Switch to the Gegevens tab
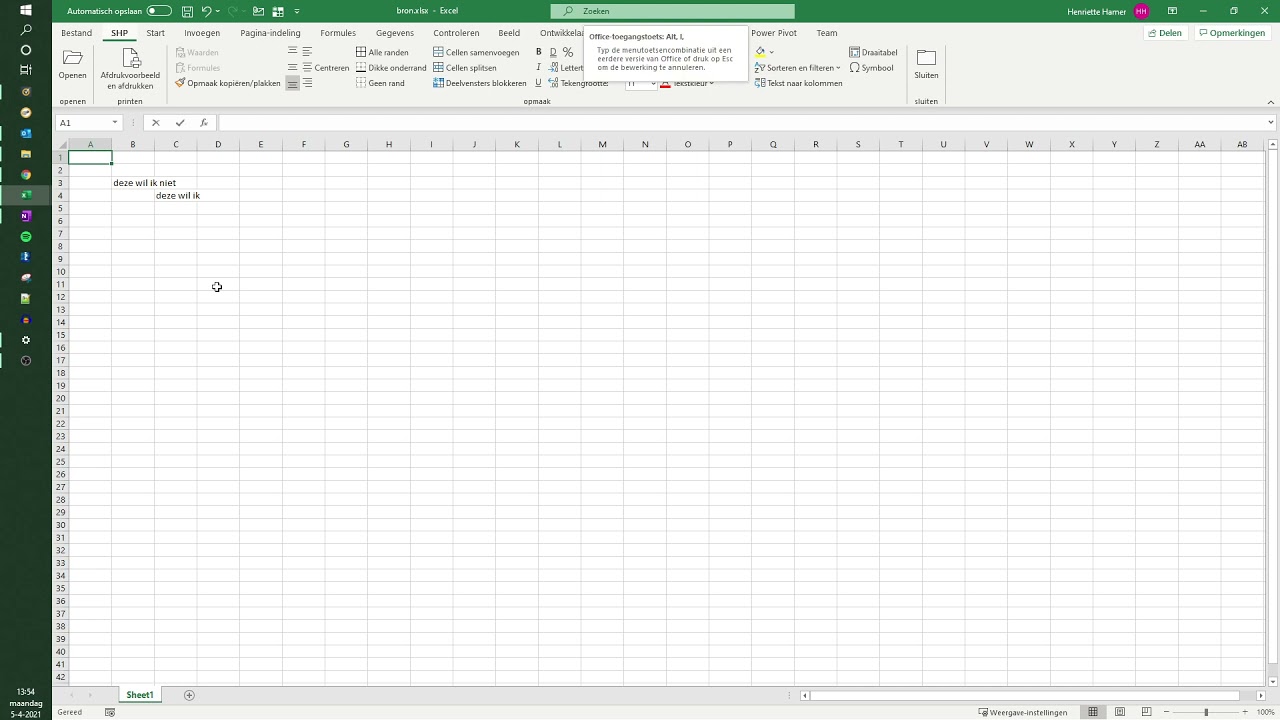Image resolution: width=1280 pixels, height=720 pixels. point(395,33)
